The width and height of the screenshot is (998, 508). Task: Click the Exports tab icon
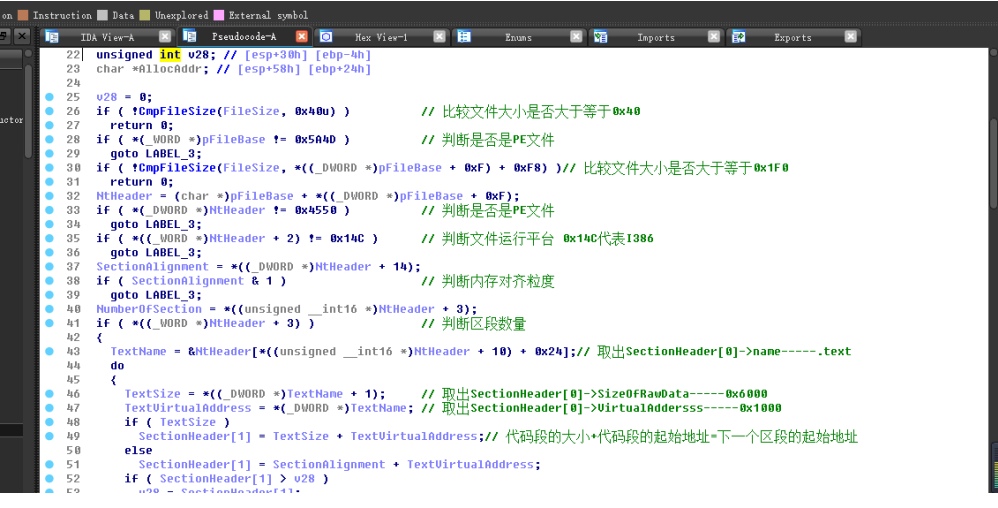[738, 37]
